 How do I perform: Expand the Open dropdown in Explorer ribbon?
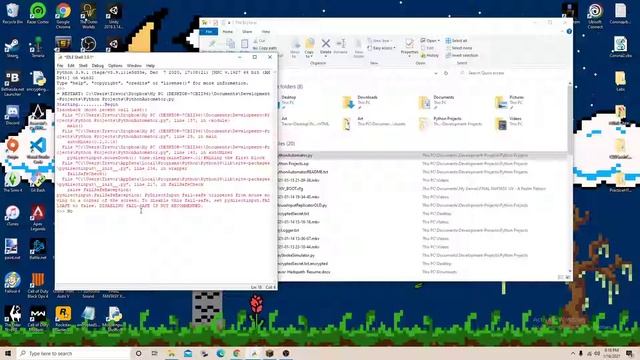(x=430, y=40)
